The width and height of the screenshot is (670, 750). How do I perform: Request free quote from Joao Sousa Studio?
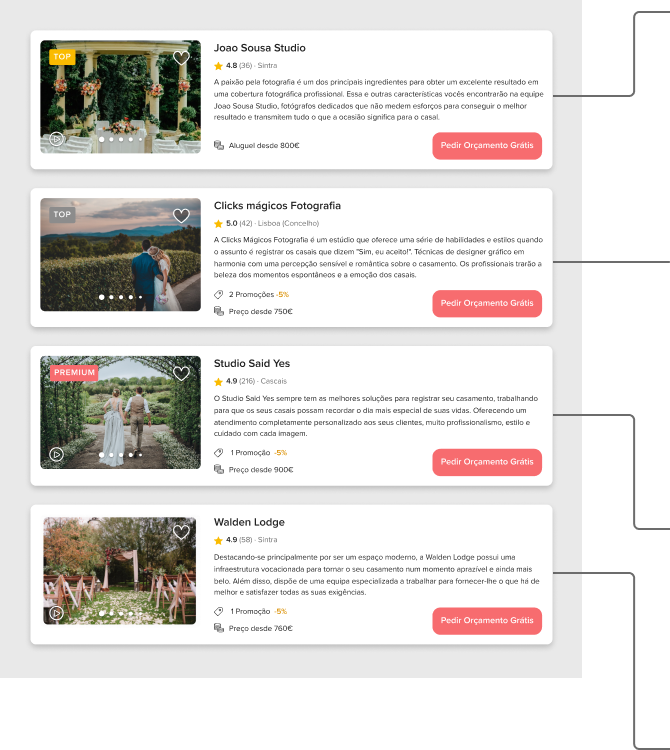click(x=487, y=146)
